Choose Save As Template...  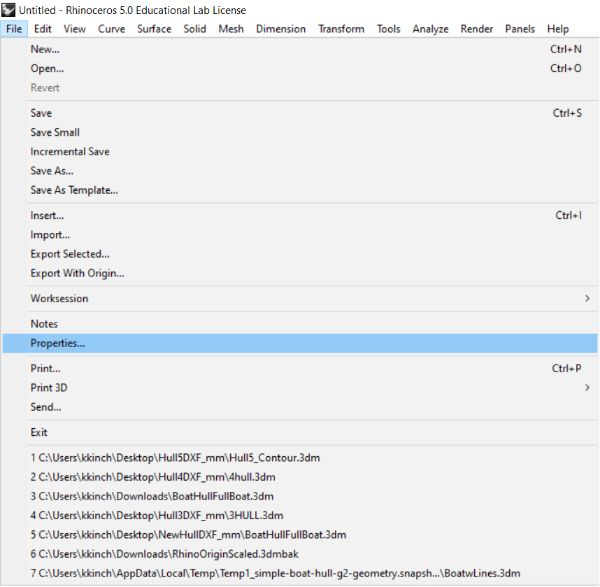(x=300, y=190)
